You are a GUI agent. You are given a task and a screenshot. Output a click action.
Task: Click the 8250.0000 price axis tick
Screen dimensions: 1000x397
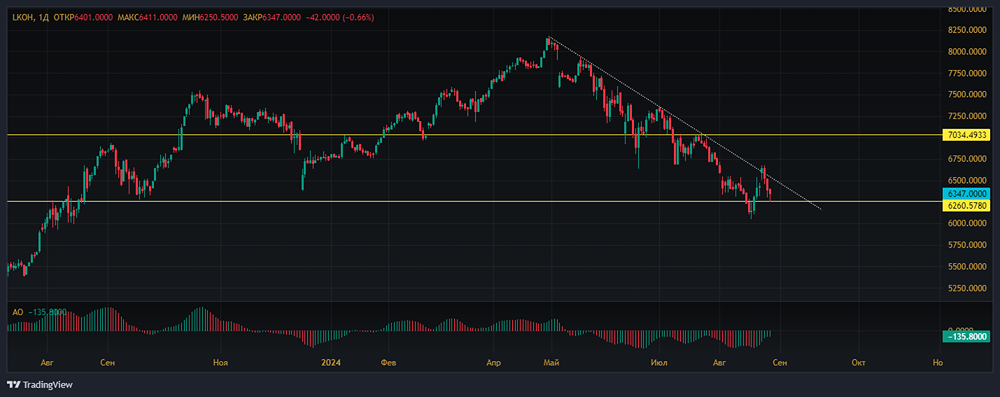pyautogui.click(x=967, y=30)
